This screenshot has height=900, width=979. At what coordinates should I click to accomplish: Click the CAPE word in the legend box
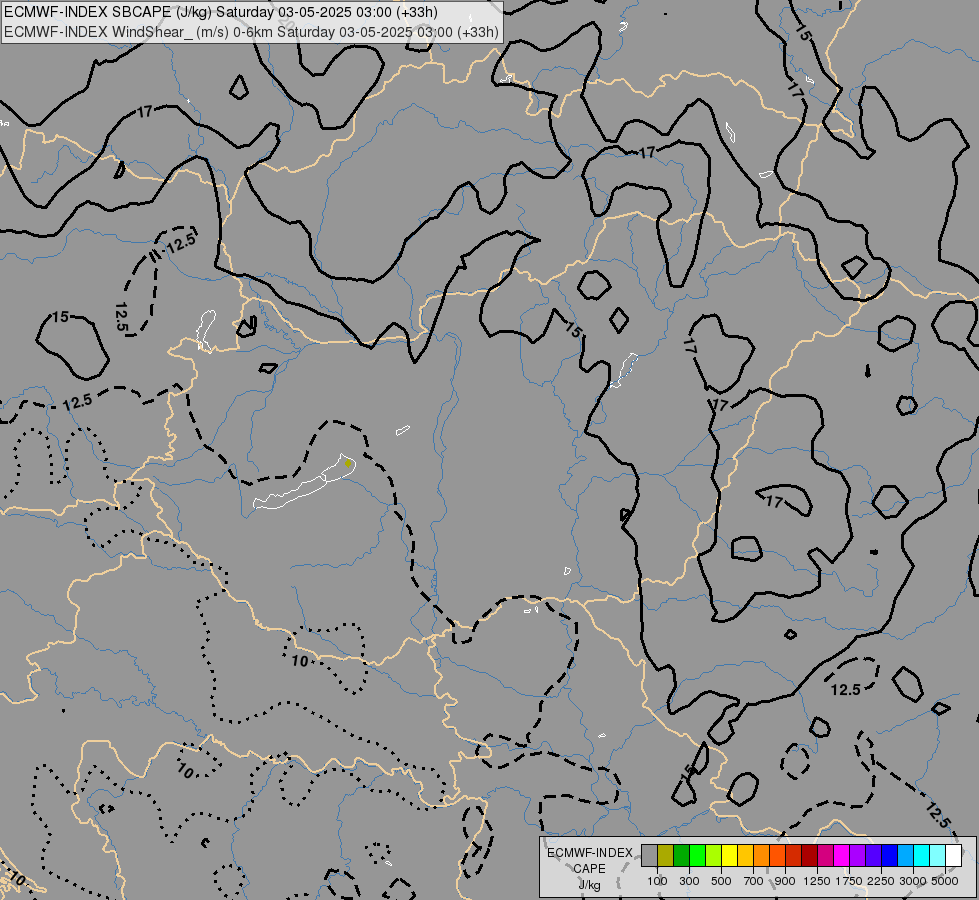coord(589,869)
